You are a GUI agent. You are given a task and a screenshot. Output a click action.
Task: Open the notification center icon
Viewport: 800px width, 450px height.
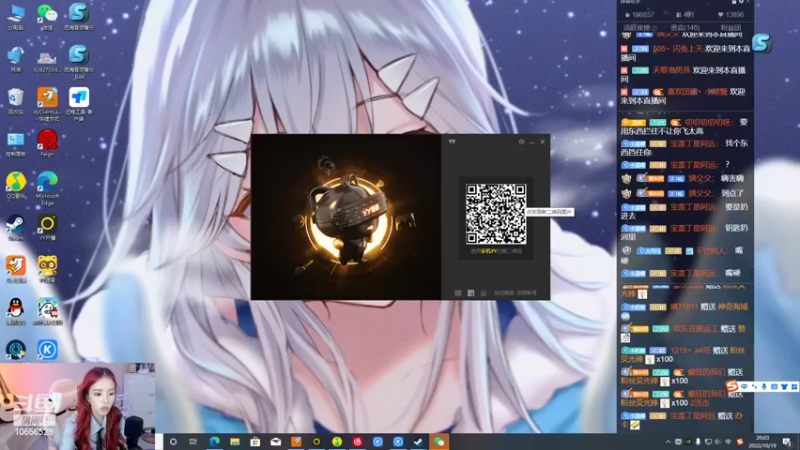[787, 442]
